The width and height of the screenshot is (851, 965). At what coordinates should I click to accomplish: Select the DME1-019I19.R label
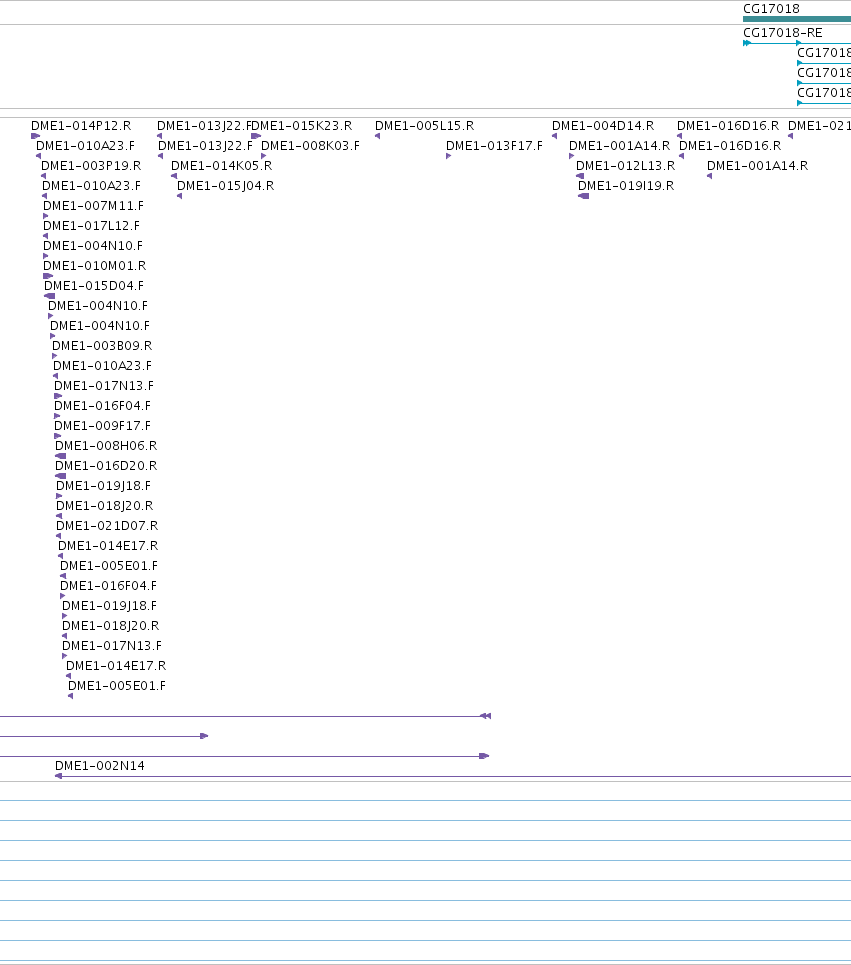pos(626,186)
